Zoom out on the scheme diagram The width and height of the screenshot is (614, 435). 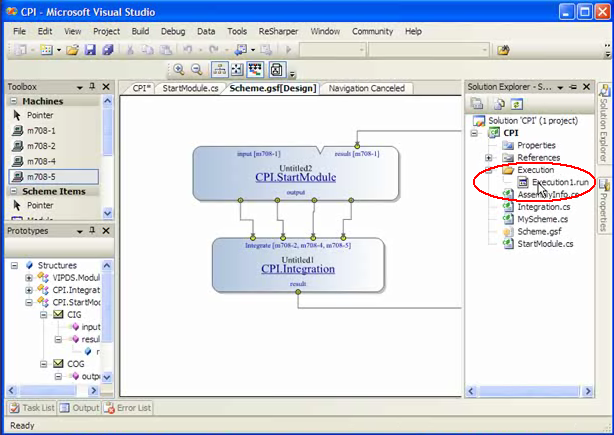[197, 70]
